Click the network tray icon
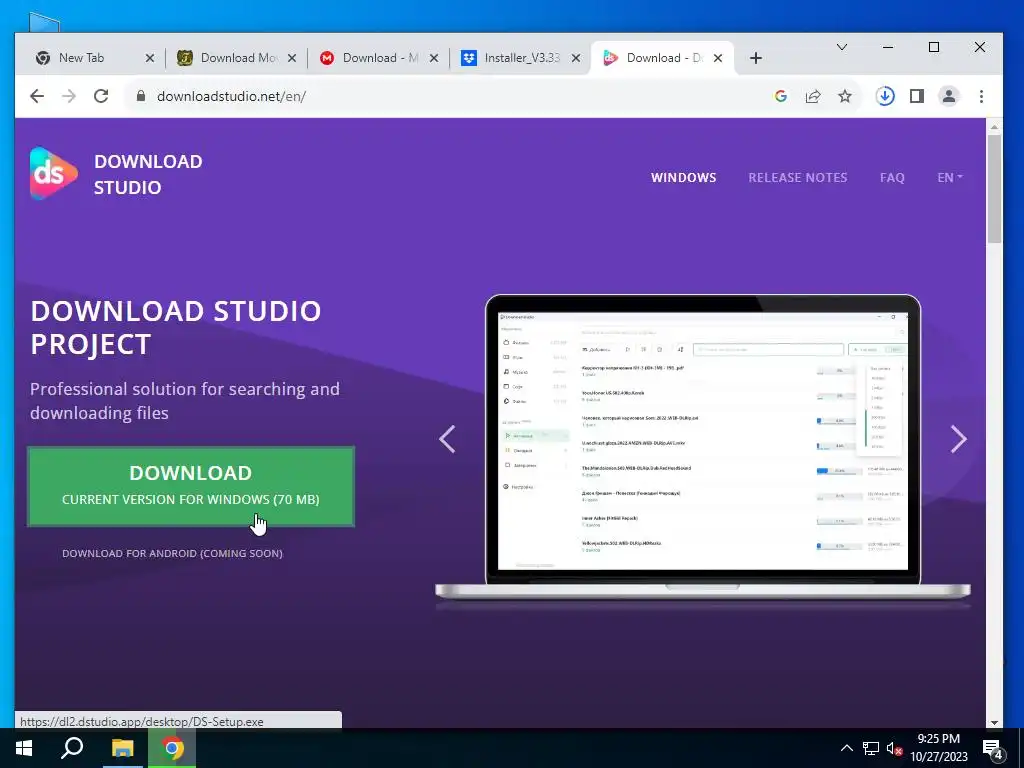 tap(871, 749)
